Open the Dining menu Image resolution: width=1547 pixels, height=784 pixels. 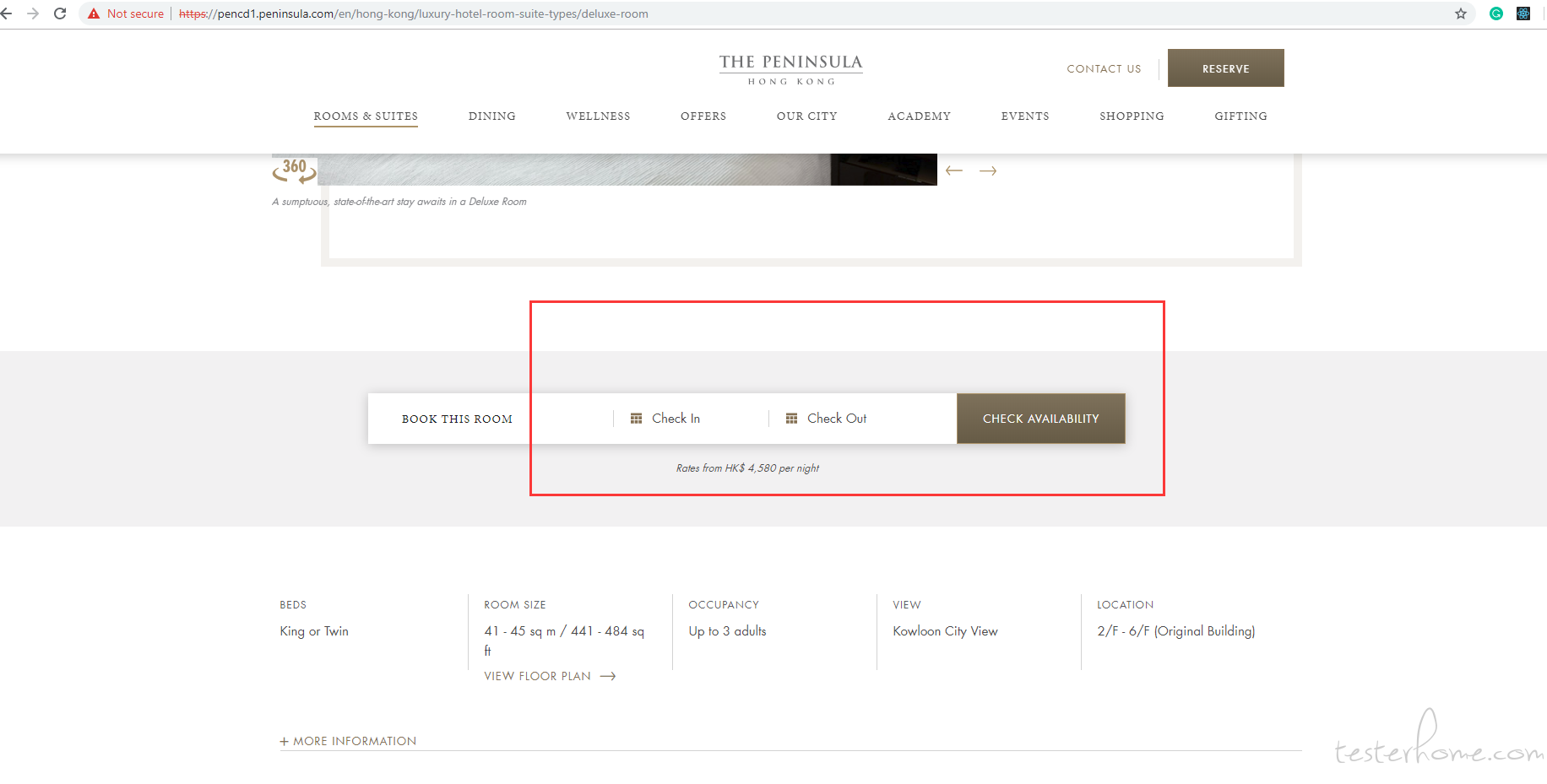(492, 116)
